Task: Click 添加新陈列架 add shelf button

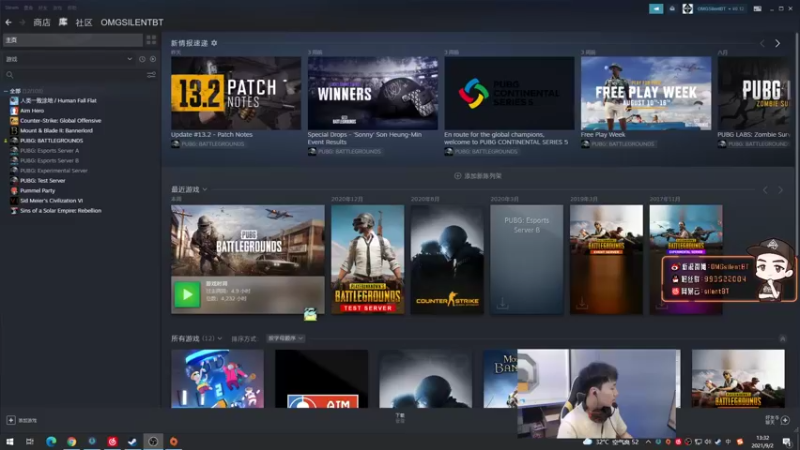Action: pyautogui.click(x=478, y=176)
